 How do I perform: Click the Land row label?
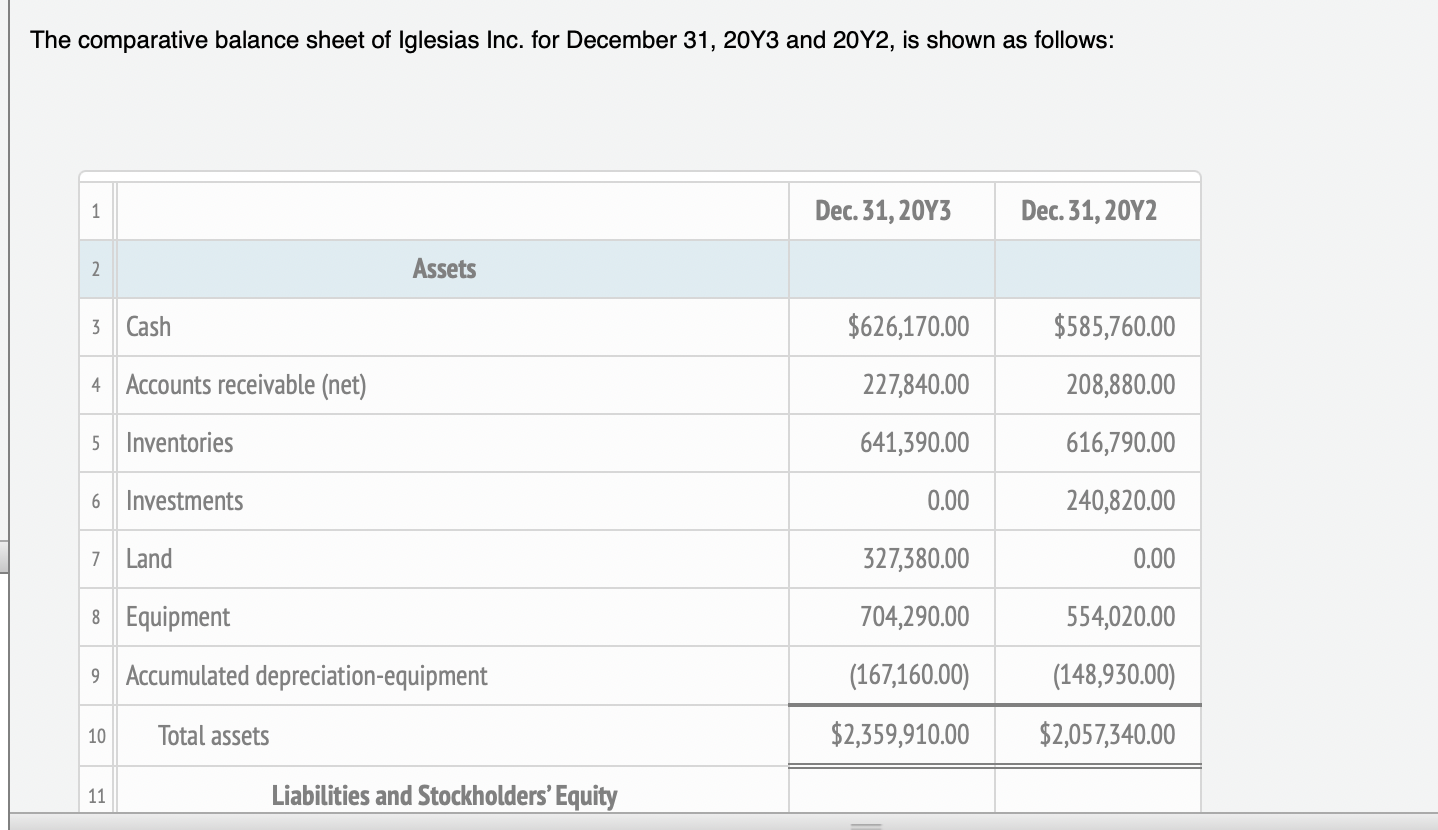pyautogui.click(x=148, y=558)
